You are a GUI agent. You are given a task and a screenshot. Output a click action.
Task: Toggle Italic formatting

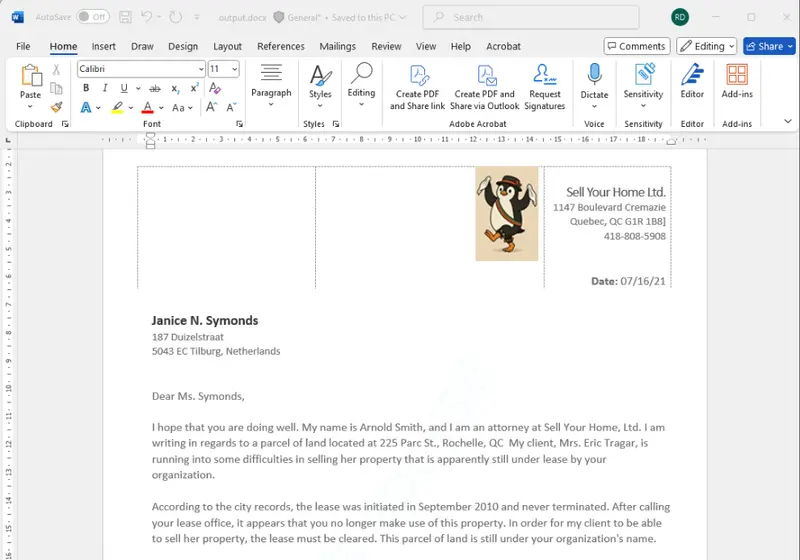pos(105,88)
